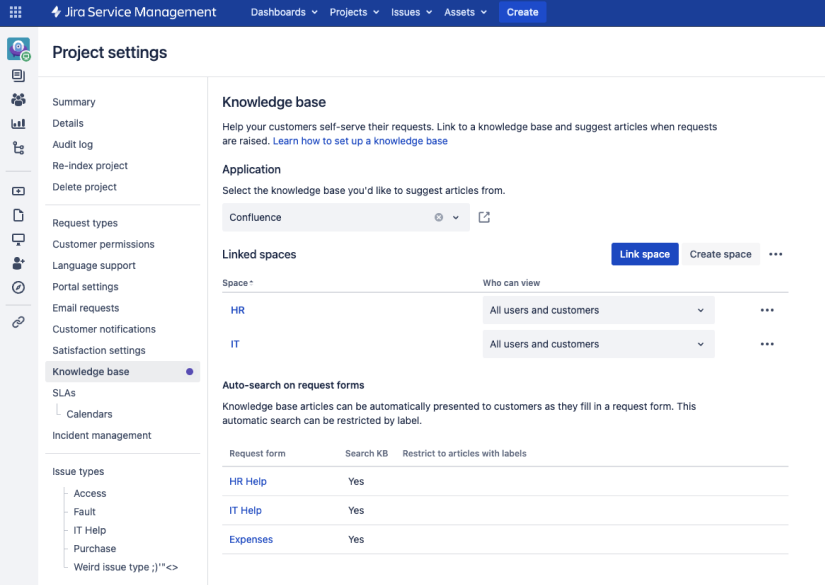Open more options beside Create space
825x585 pixels.
[776, 254]
